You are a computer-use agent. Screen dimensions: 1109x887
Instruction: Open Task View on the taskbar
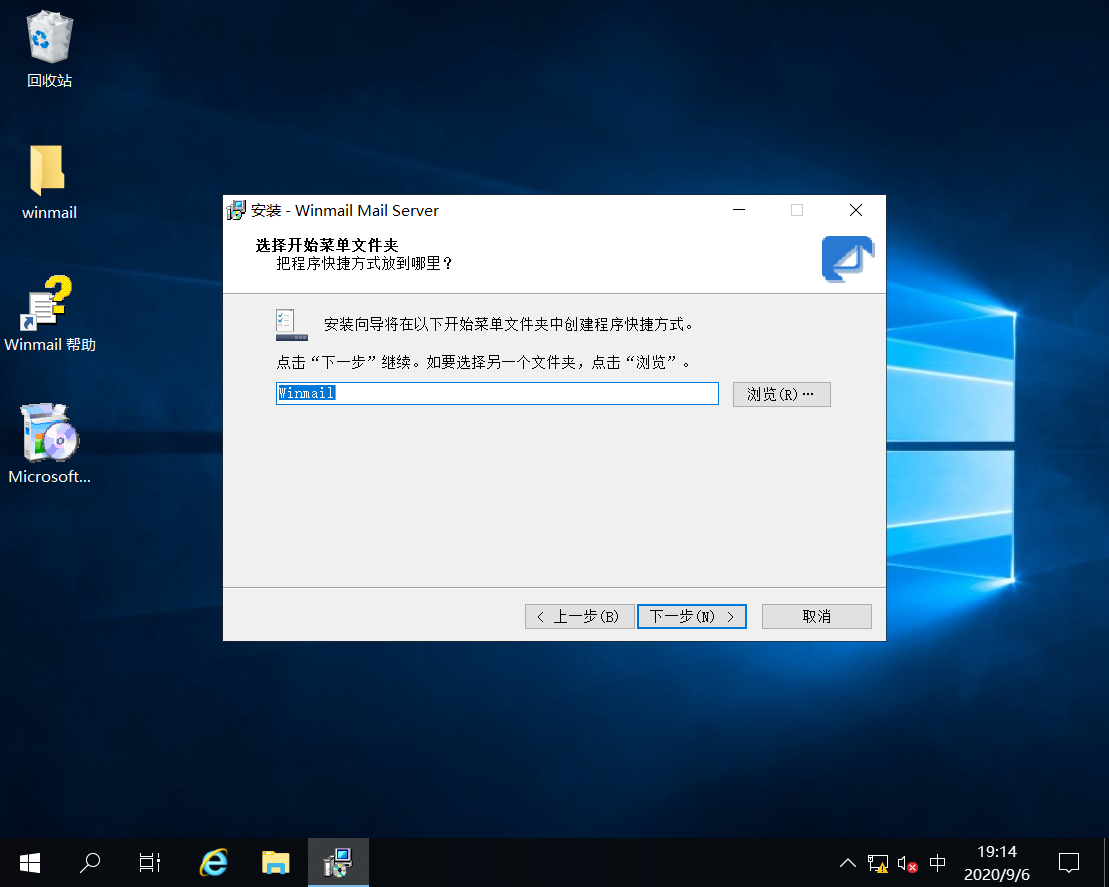click(x=150, y=862)
